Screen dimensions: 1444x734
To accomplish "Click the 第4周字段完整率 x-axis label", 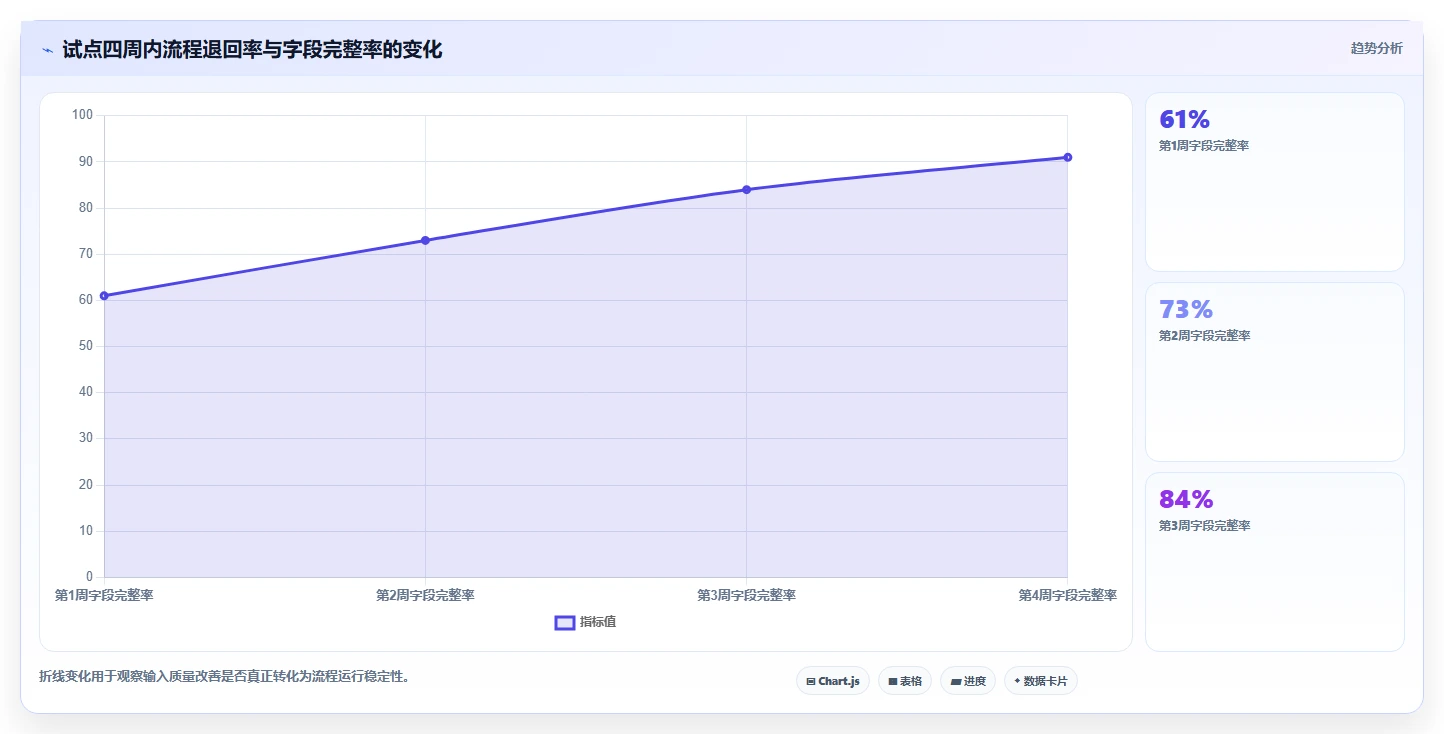I will [1067, 595].
